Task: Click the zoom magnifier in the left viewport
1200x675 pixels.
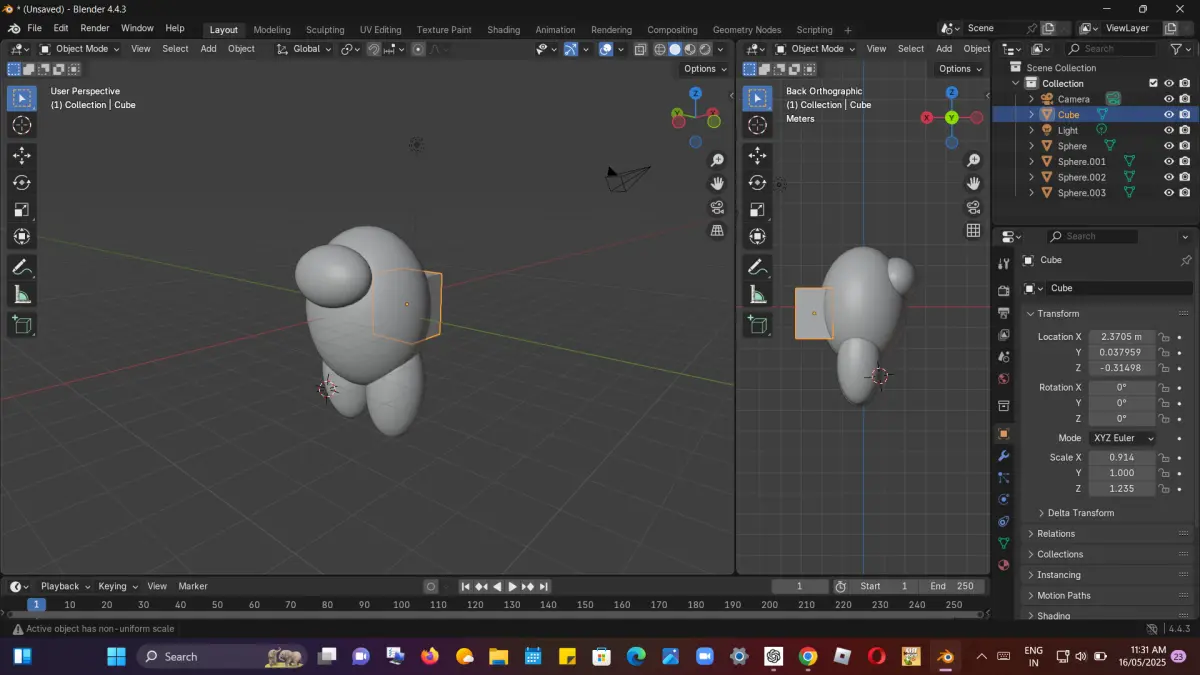Action: pyautogui.click(x=717, y=160)
